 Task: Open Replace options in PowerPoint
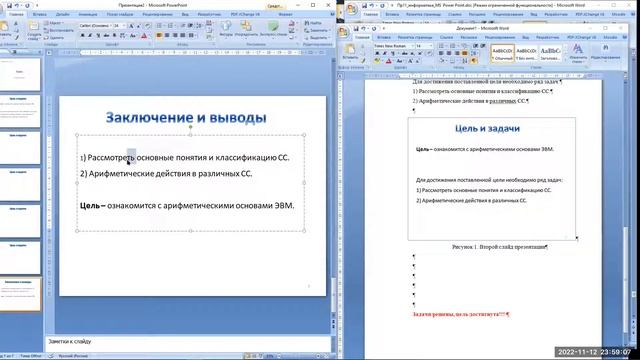click(316, 30)
